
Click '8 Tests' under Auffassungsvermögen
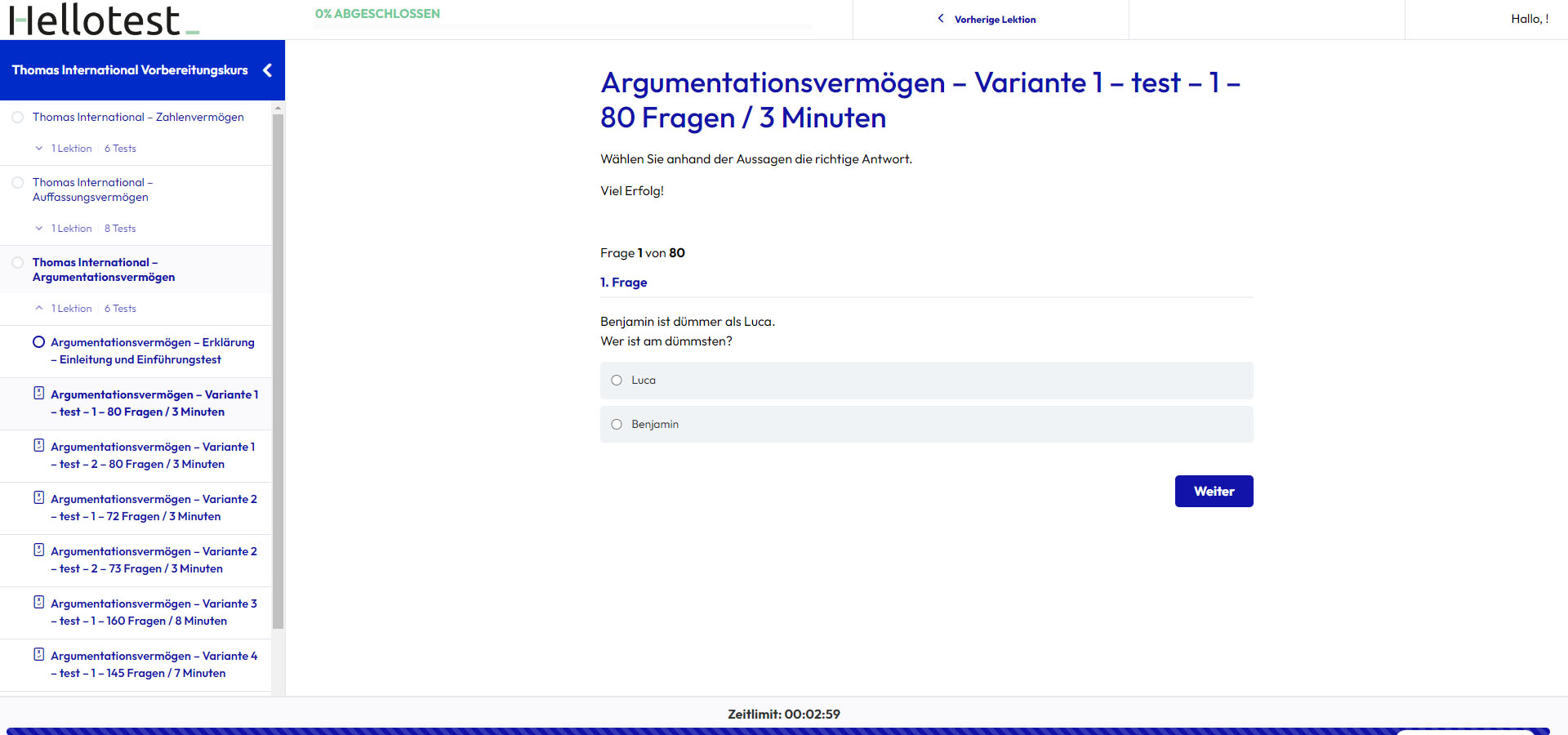(120, 229)
